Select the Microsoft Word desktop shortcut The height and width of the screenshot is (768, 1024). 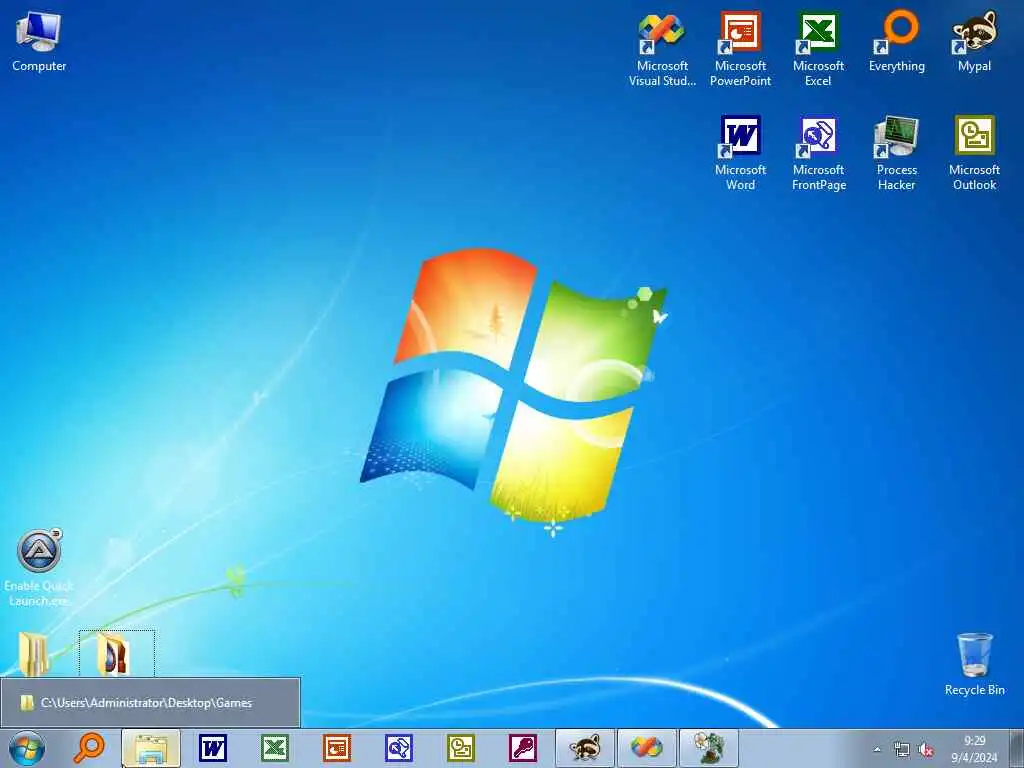(x=741, y=153)
